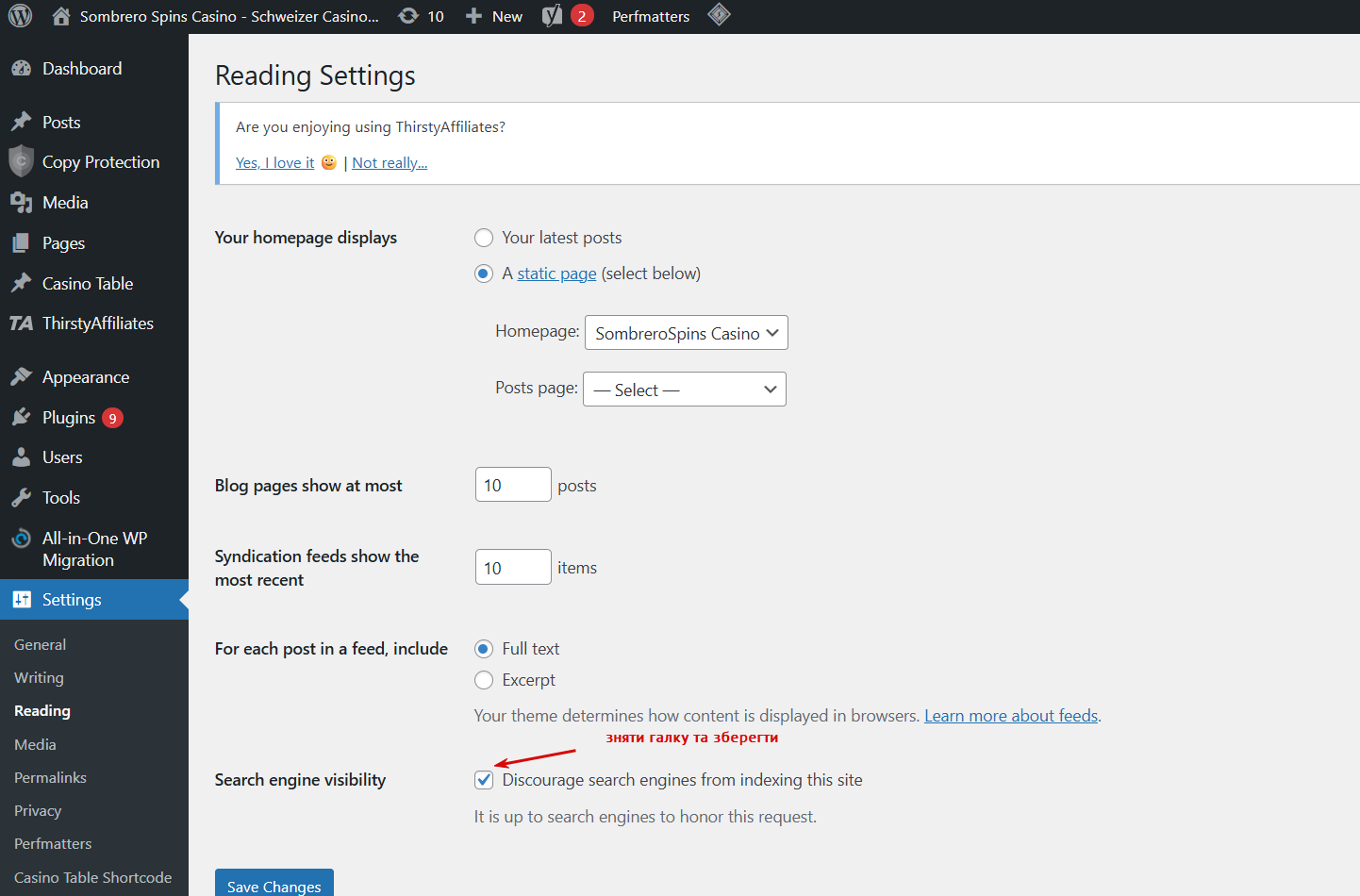The width and height of the screenshot is (1360, 896).
Task: Click the Pages icon in sidebar
Action: coord(21,243)
